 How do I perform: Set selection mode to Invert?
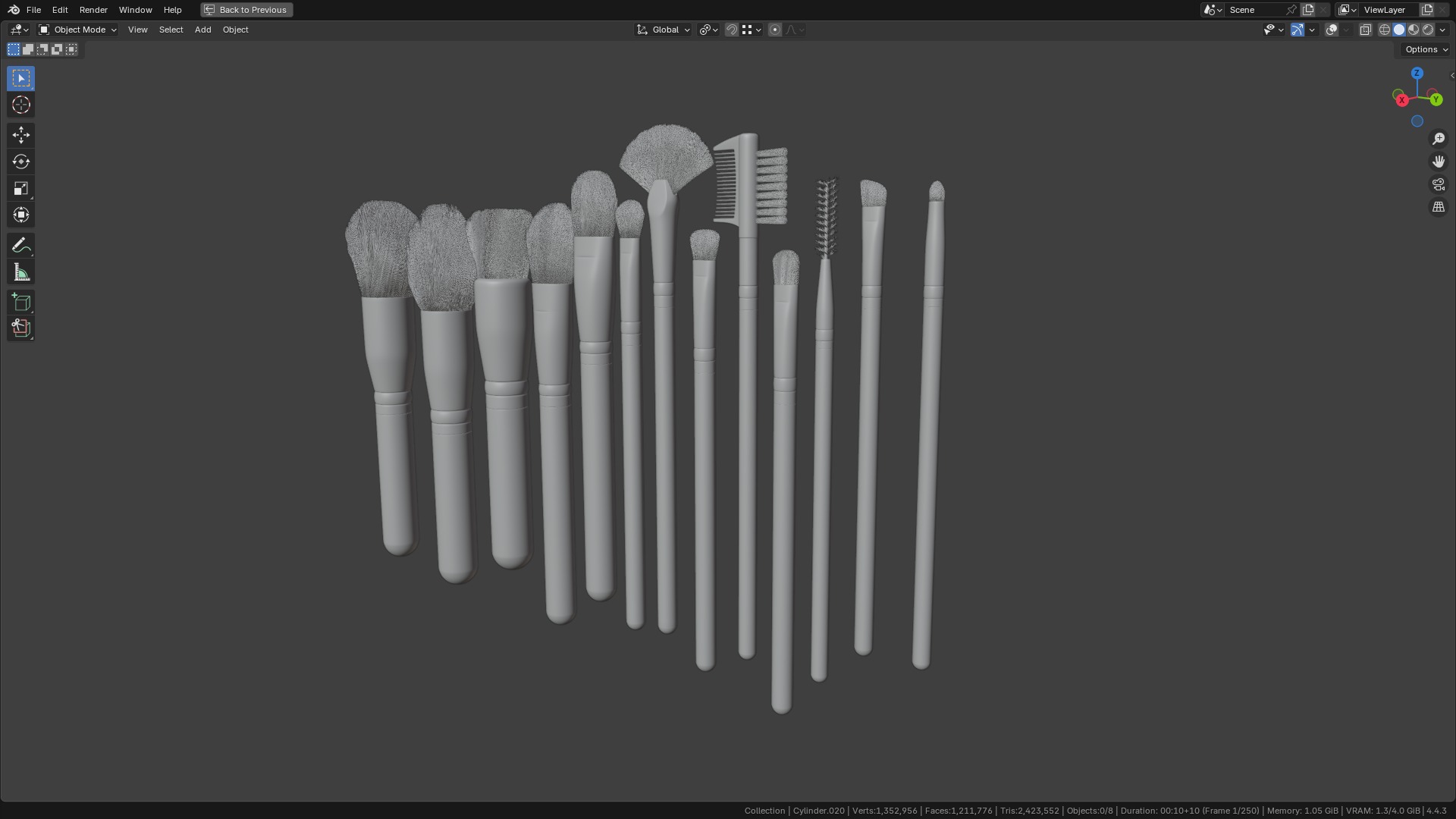pyautogui.click(x=57, y=49)
